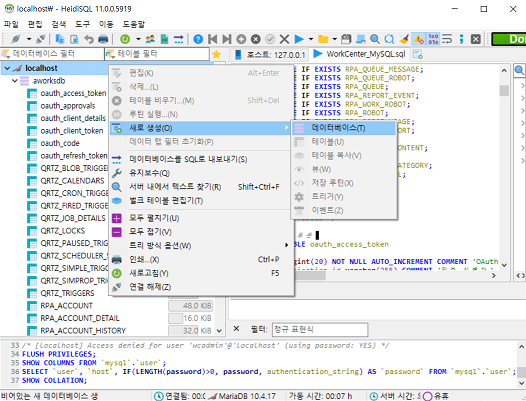Click the printer toolbar icon

(x=103, y=39)
